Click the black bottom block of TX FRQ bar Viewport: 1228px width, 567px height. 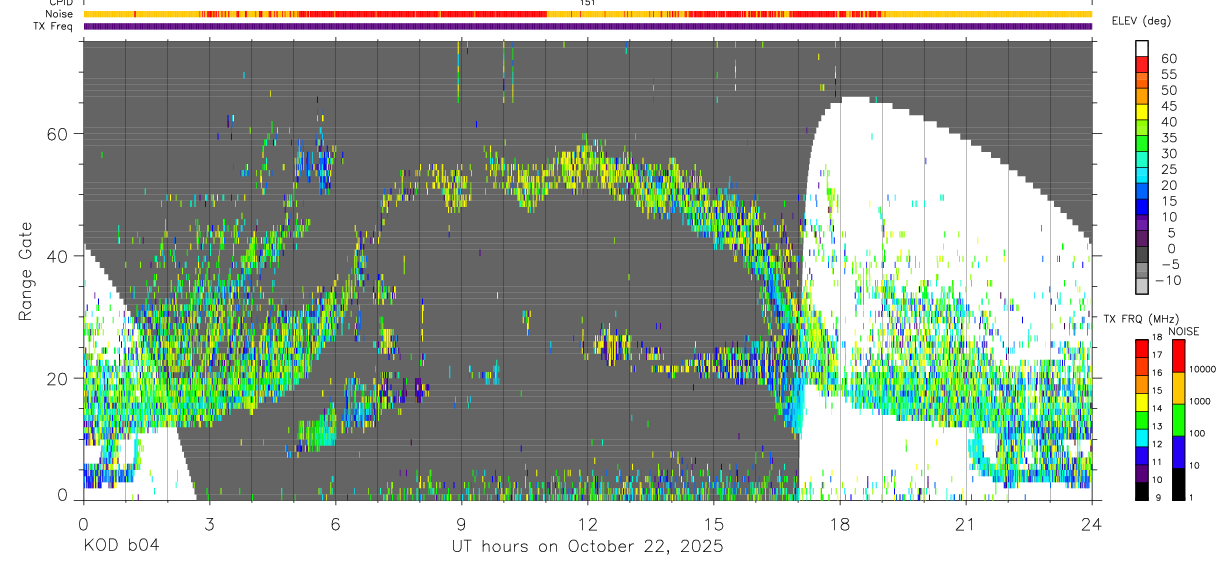(x=1142, y=491)
